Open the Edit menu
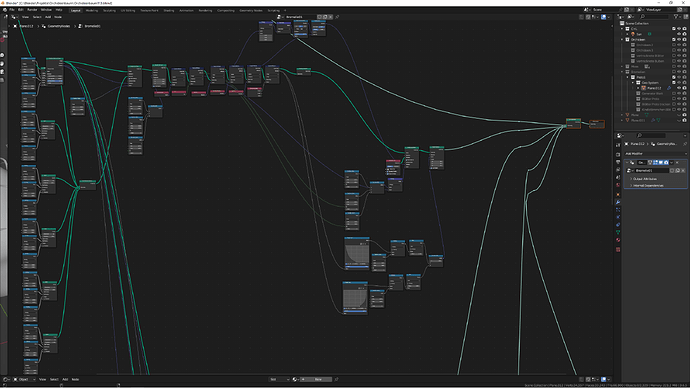The height and width of the screenshot is (388, 690). click(21, 10)
